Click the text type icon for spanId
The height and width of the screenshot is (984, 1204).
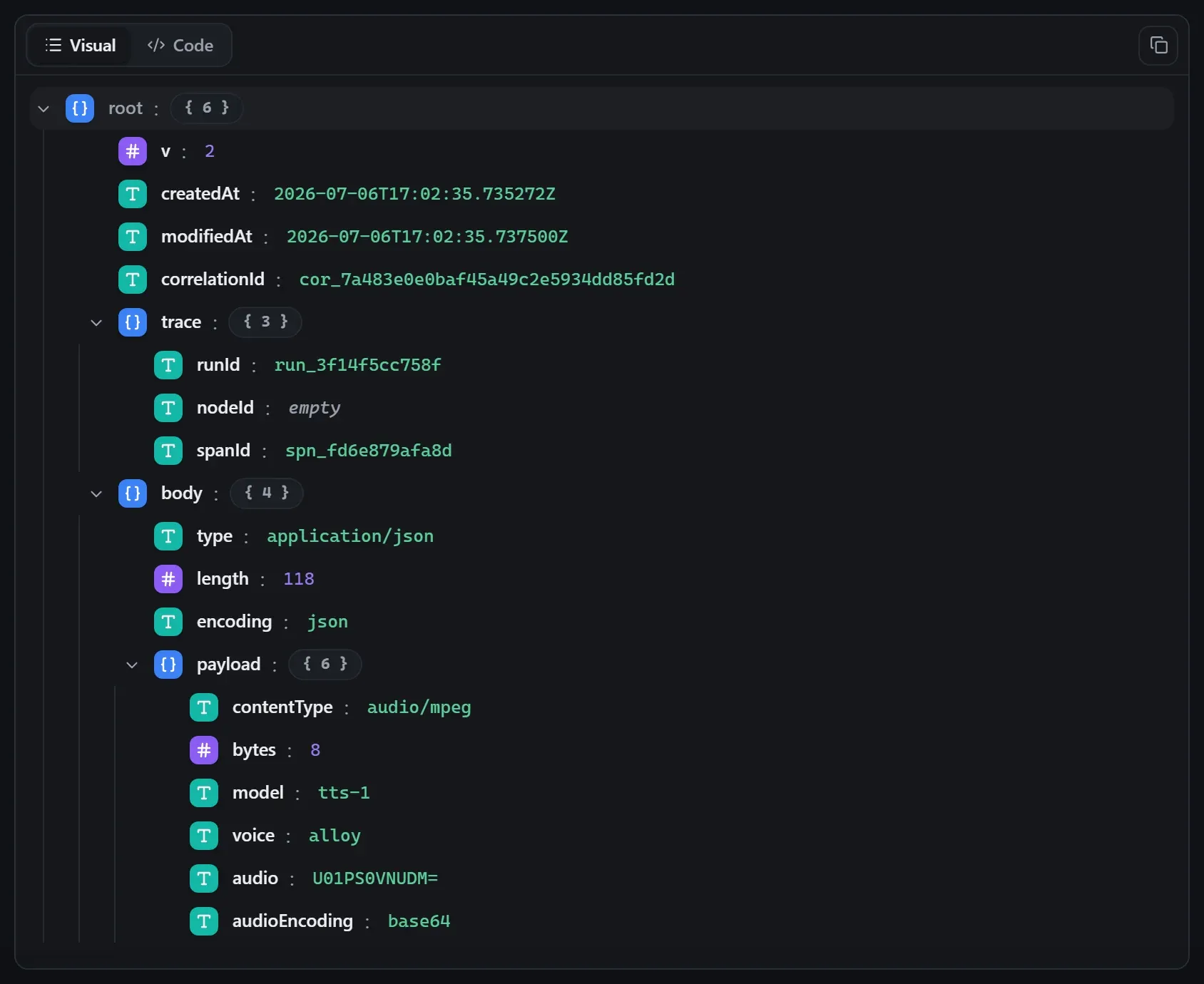coord(168,451)
